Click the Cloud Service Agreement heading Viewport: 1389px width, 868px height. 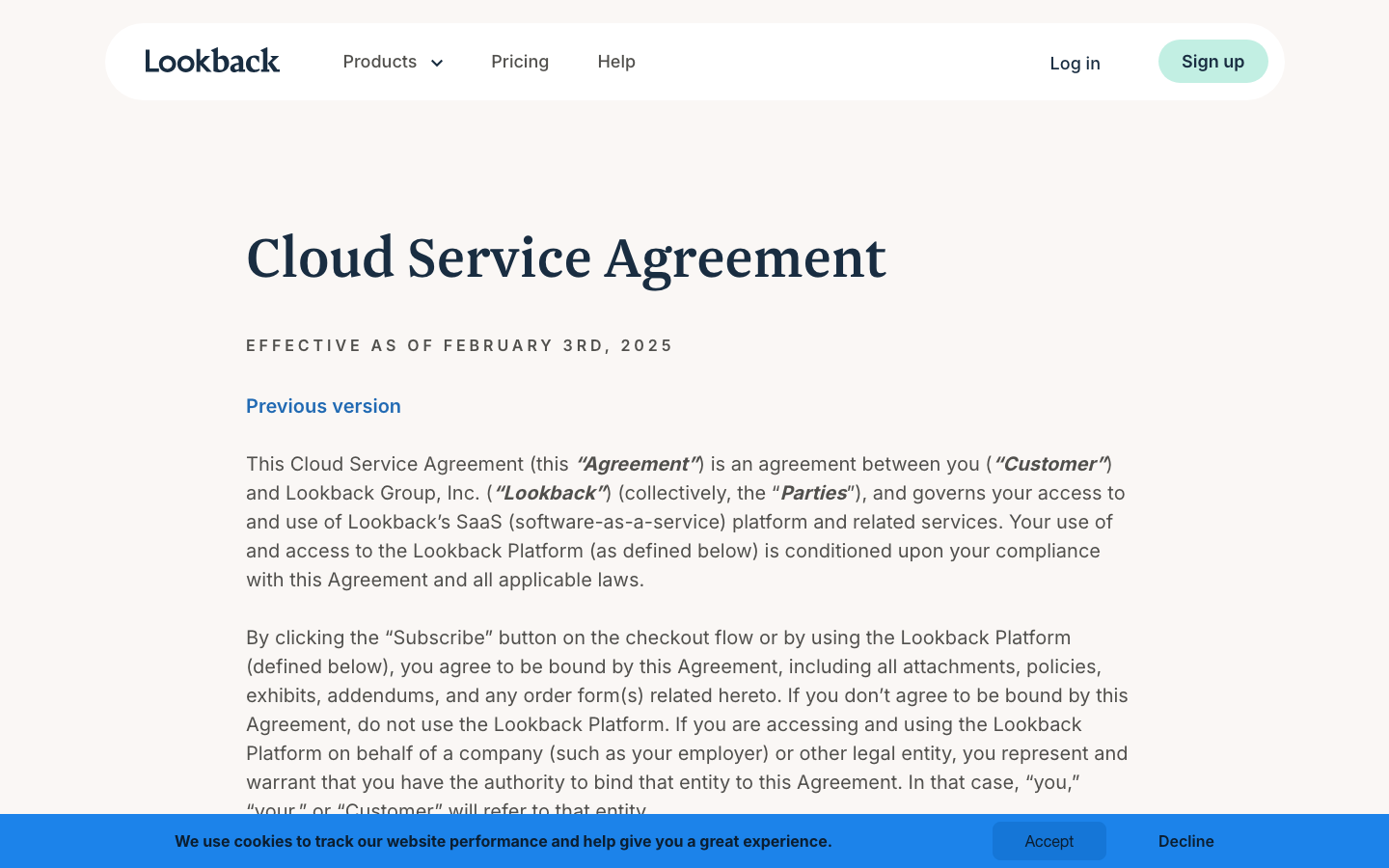coord(566,258)
